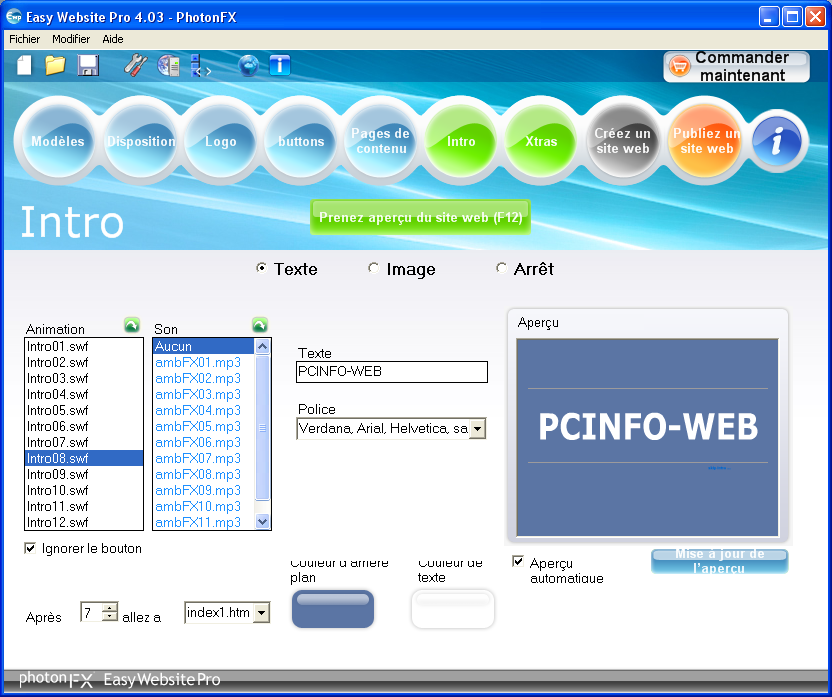Click scroll-down arrow of Son list
The height and width of the screenshot is (697, 832).
point(262,521)
